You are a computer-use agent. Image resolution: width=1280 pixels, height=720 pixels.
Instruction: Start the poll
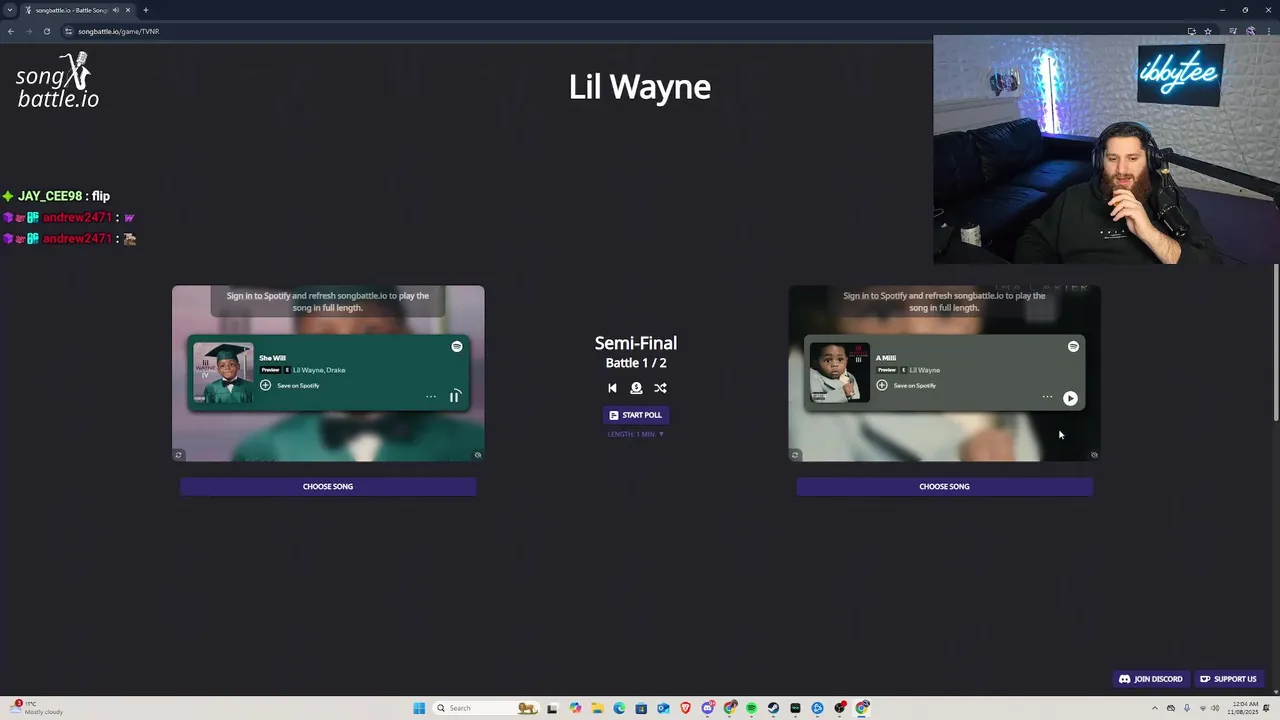pos(636,415)
